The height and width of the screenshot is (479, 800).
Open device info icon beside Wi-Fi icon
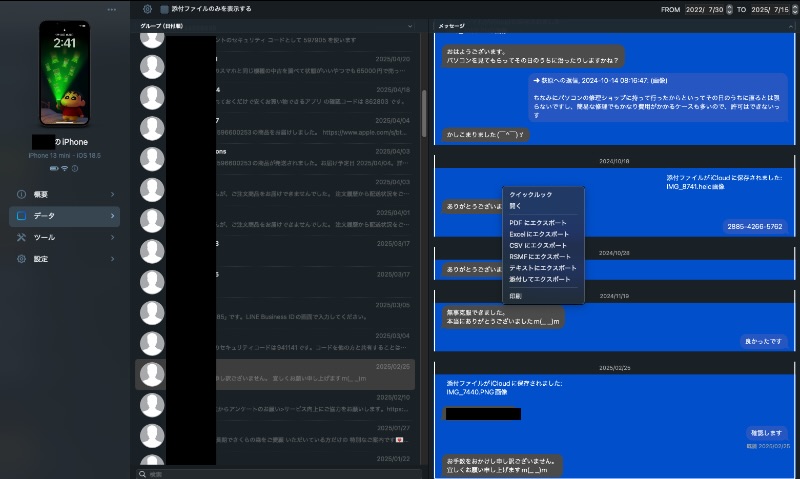click(x=74, y=168)
